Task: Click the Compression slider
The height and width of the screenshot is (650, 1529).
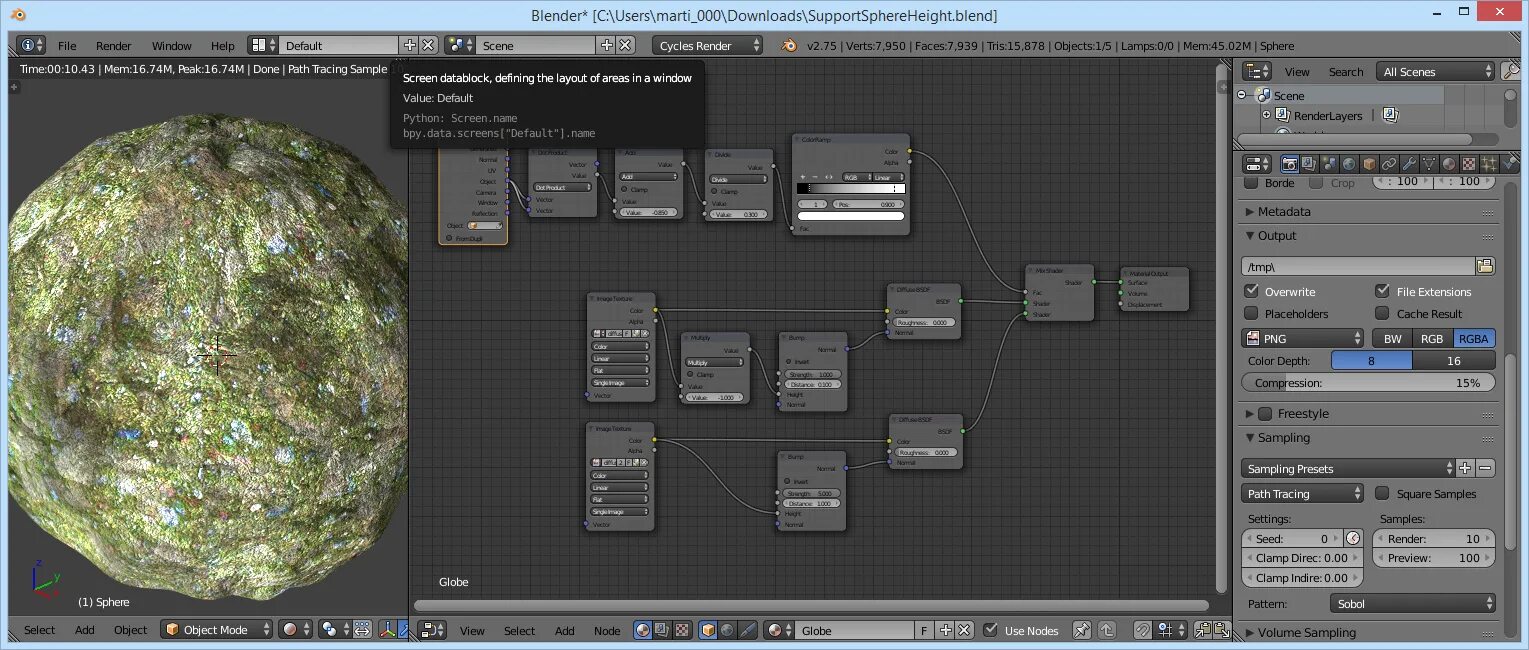Action: (x=1368, y=383)
